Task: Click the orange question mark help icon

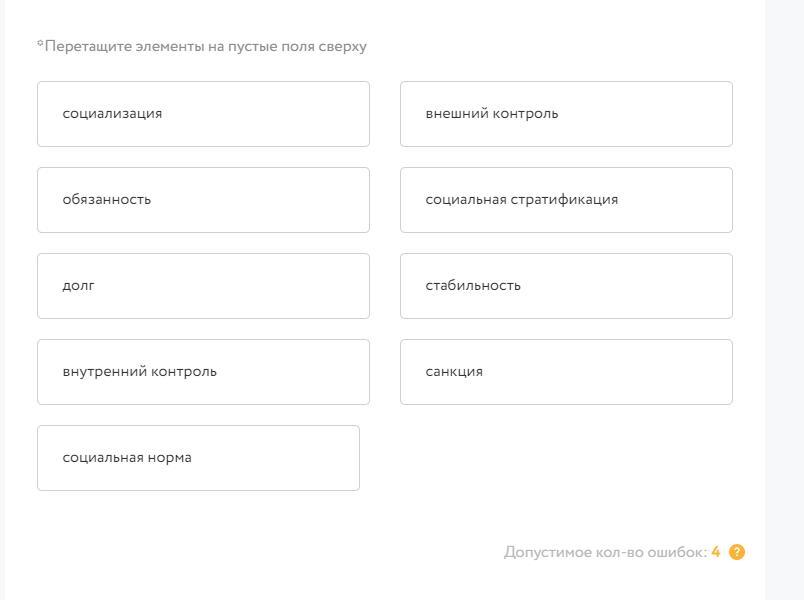Action: pyautogui.click(x=737, y=552)
